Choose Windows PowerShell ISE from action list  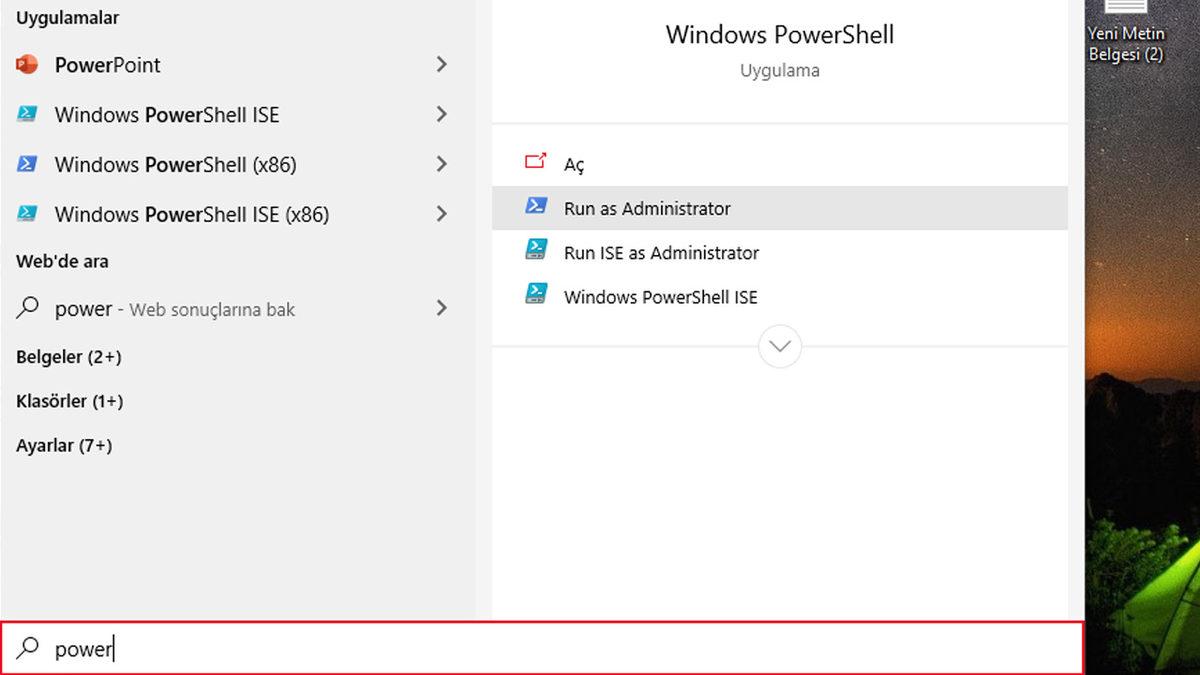(660, 297)
